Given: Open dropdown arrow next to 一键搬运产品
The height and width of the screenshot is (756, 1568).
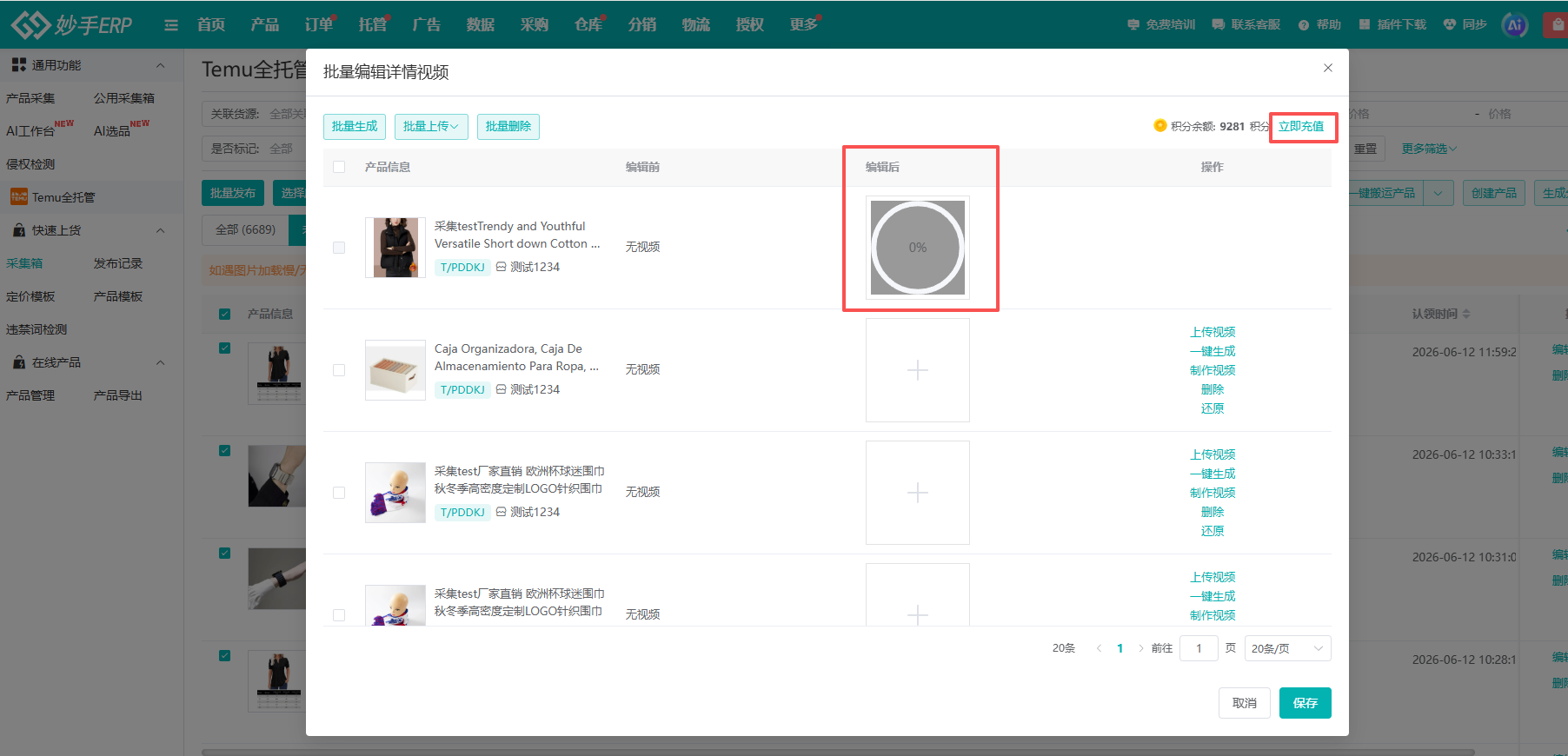Looking at the screenshot, I should tap(1438, 193).
